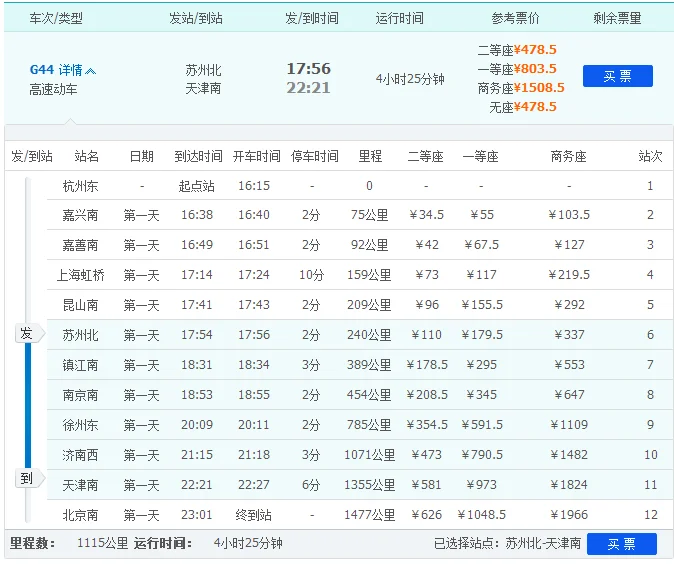Click 买票 button beside 已选择站点 at bottom
Screen dimensions: 674x564
(621, 544)
